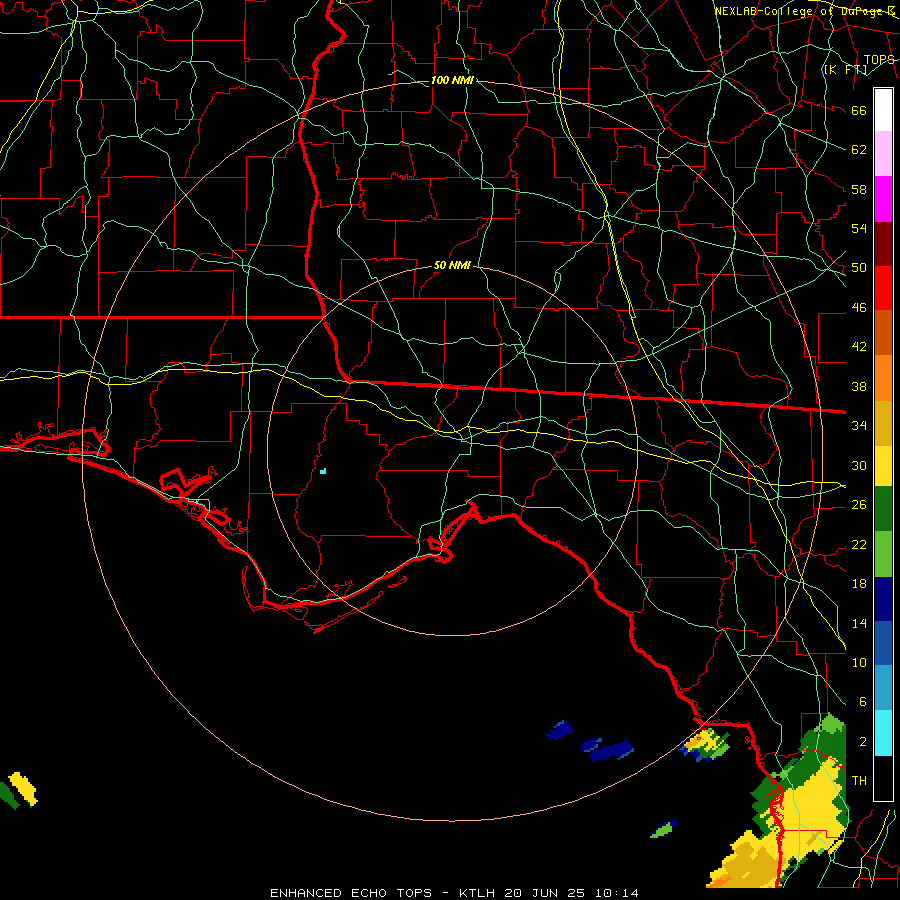The height and width of the screenshot is (900, 900).
Task: Click the white 66 kft color swatch
Action: [883, 110]
